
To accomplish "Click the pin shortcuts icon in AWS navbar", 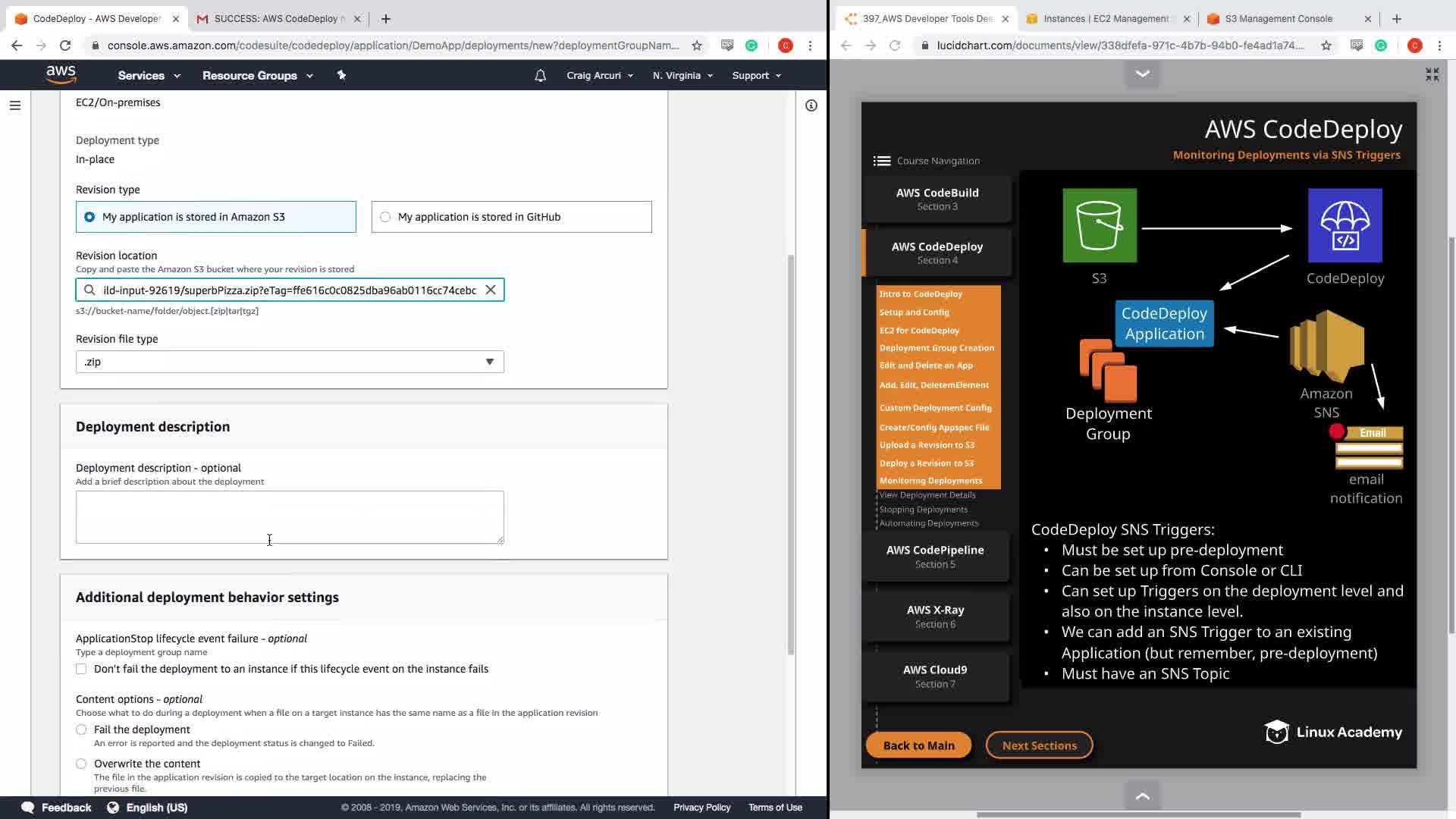I will (x=341, y=75).
